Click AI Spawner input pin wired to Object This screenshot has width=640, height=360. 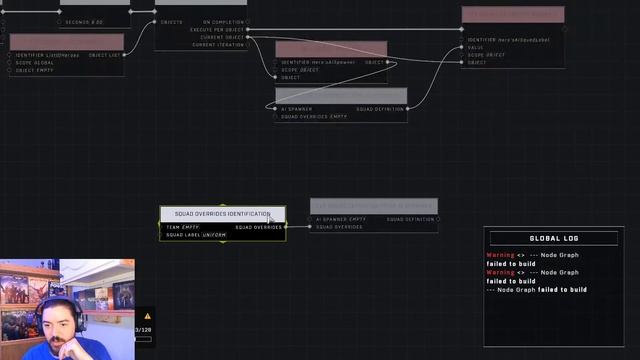(x=275, y=109)
